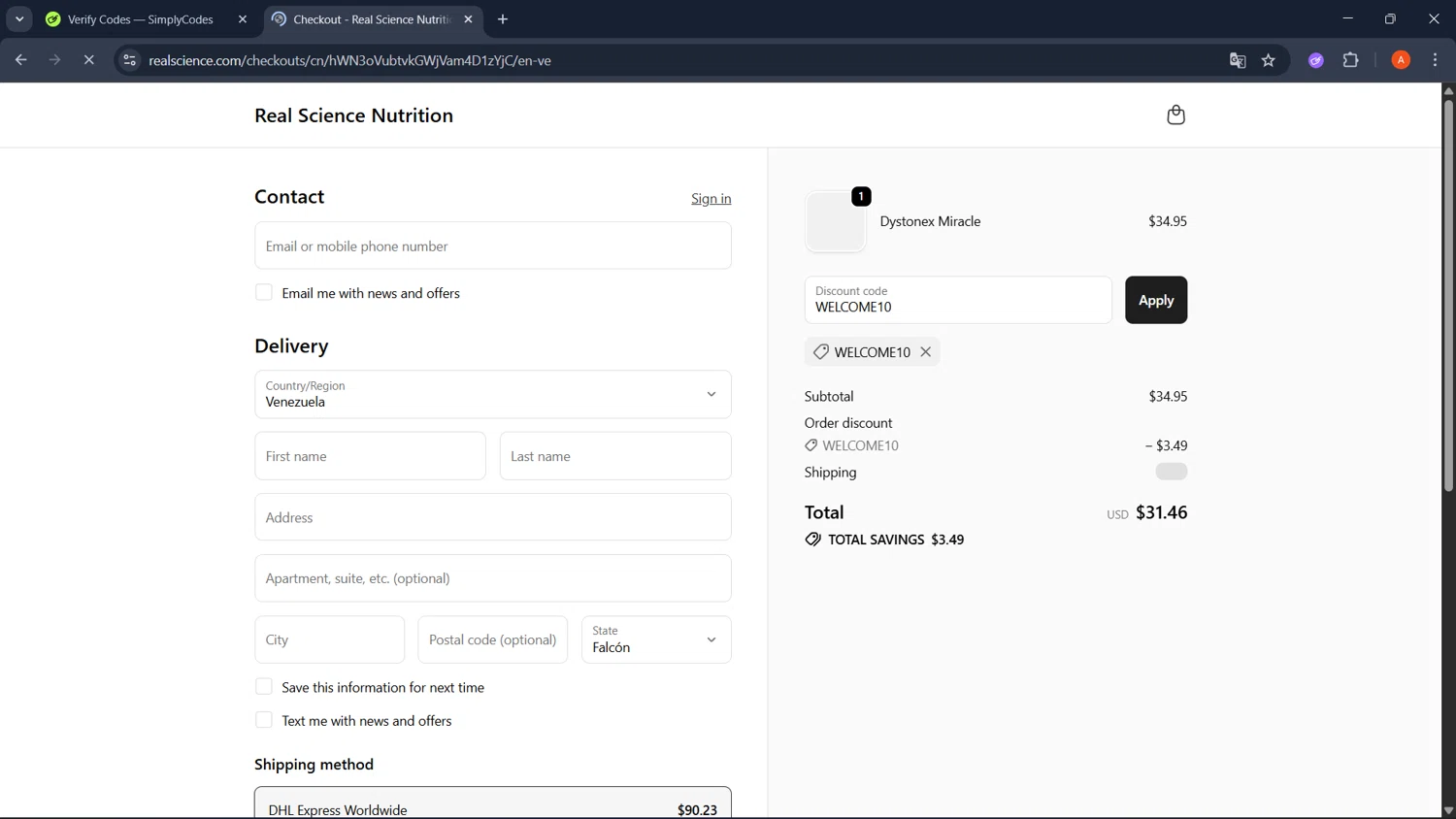This screenshot has height=819, width=1456.
Task: Open the Chrome profile avatar
Action: click(x=1401, y=60)
